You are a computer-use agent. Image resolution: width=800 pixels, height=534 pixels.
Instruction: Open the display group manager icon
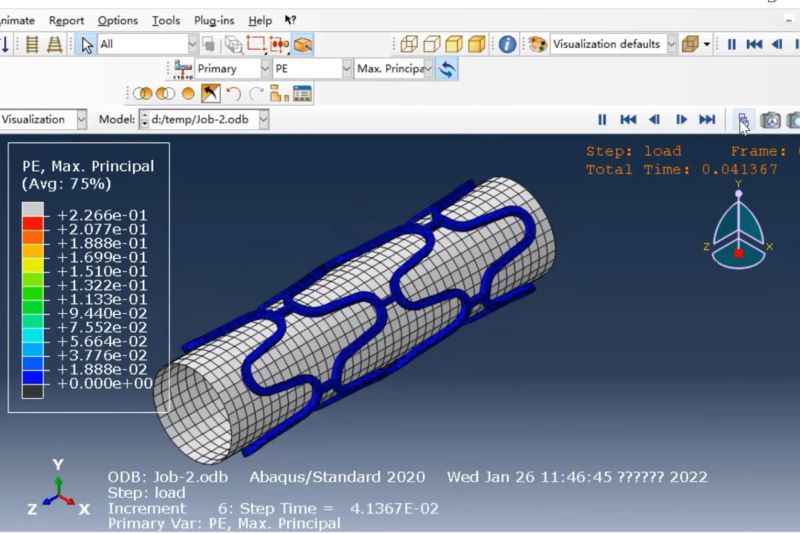coord(302,93)
